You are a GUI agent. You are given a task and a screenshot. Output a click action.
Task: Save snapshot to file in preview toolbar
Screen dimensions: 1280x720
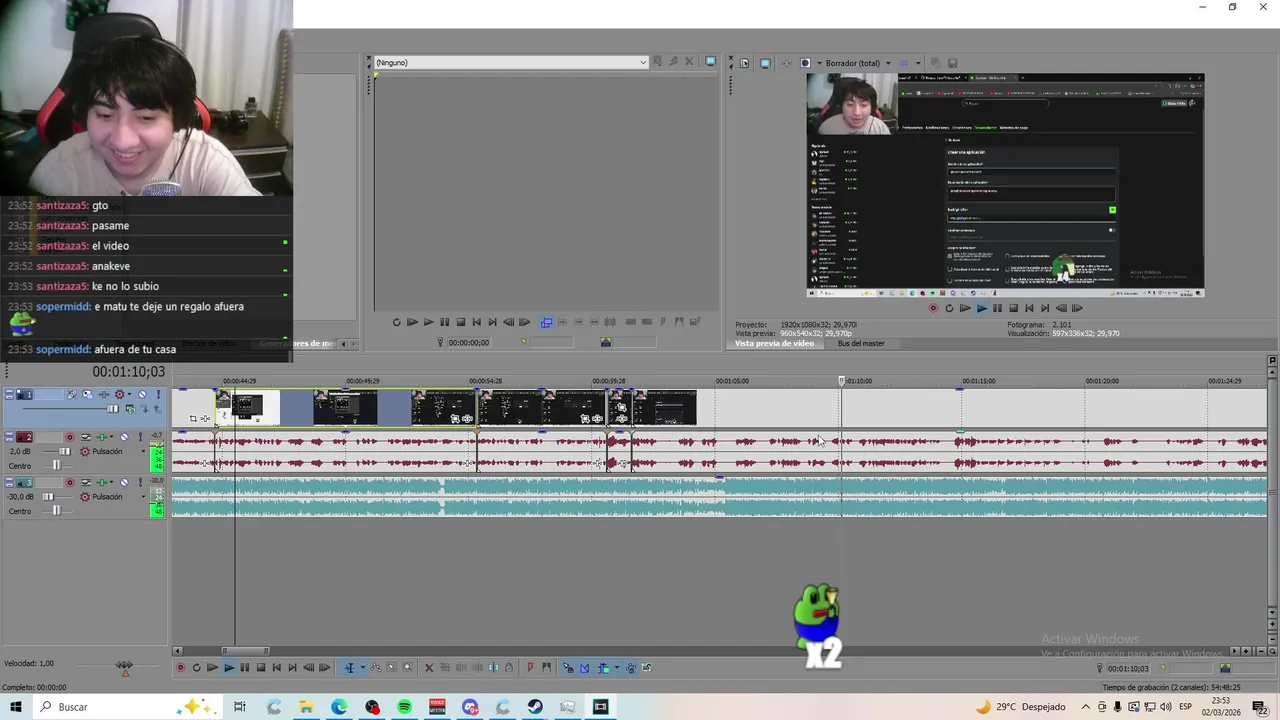coord(952,63)
